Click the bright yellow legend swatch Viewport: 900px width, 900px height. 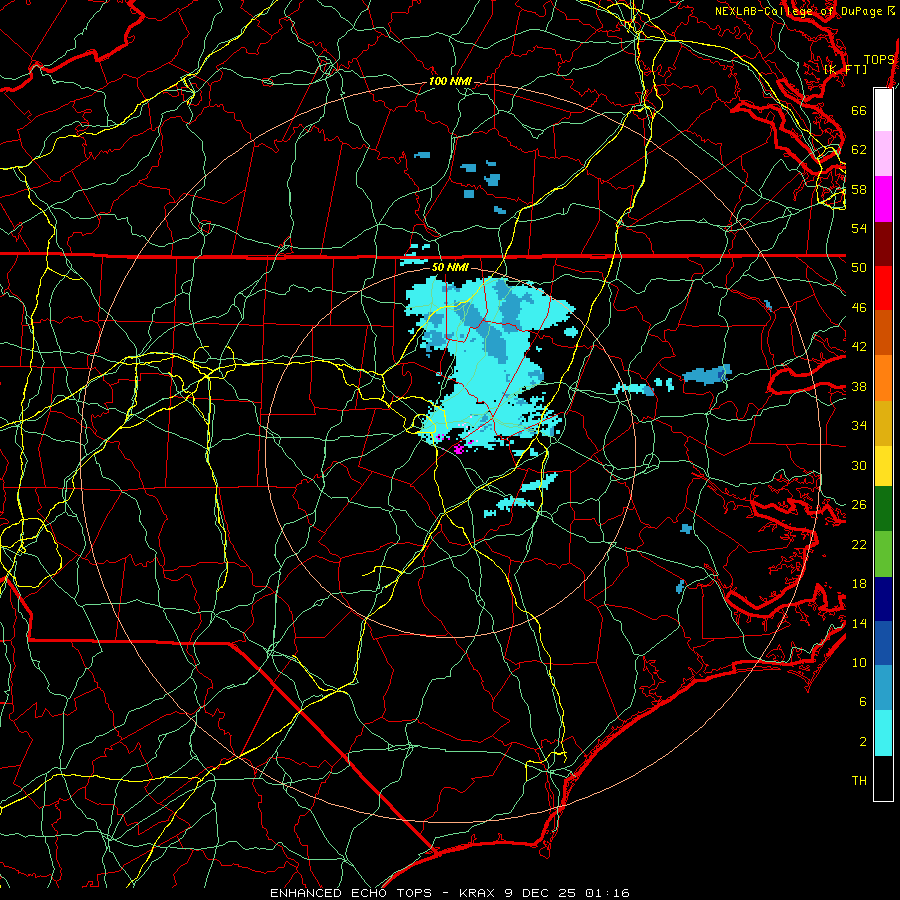[x=883, y=465]
